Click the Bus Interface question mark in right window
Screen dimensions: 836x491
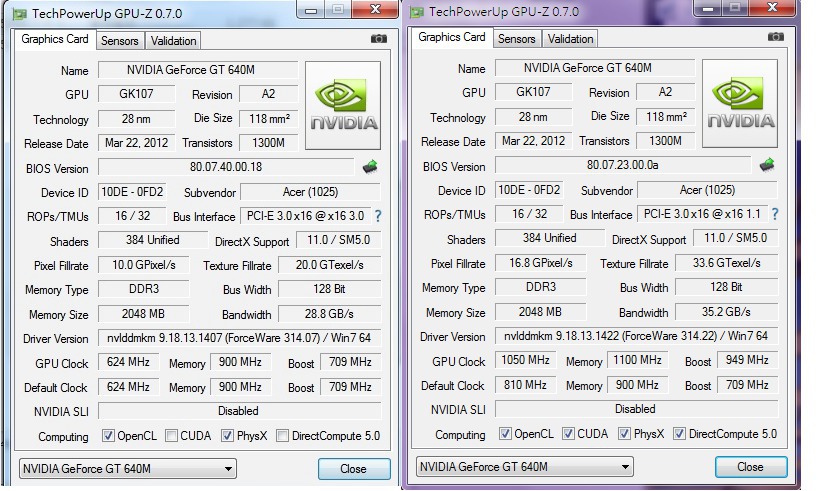(x=775, y=214)
